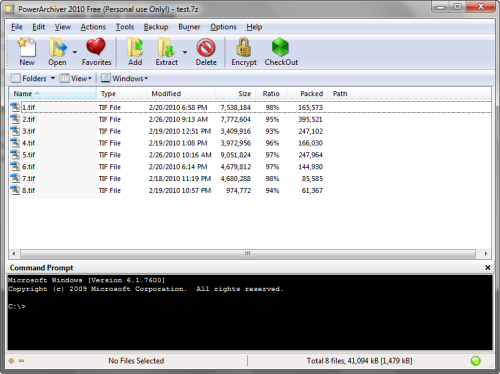
Task: Open the Folders dropdown arrow
Action: tap(53, 78)
